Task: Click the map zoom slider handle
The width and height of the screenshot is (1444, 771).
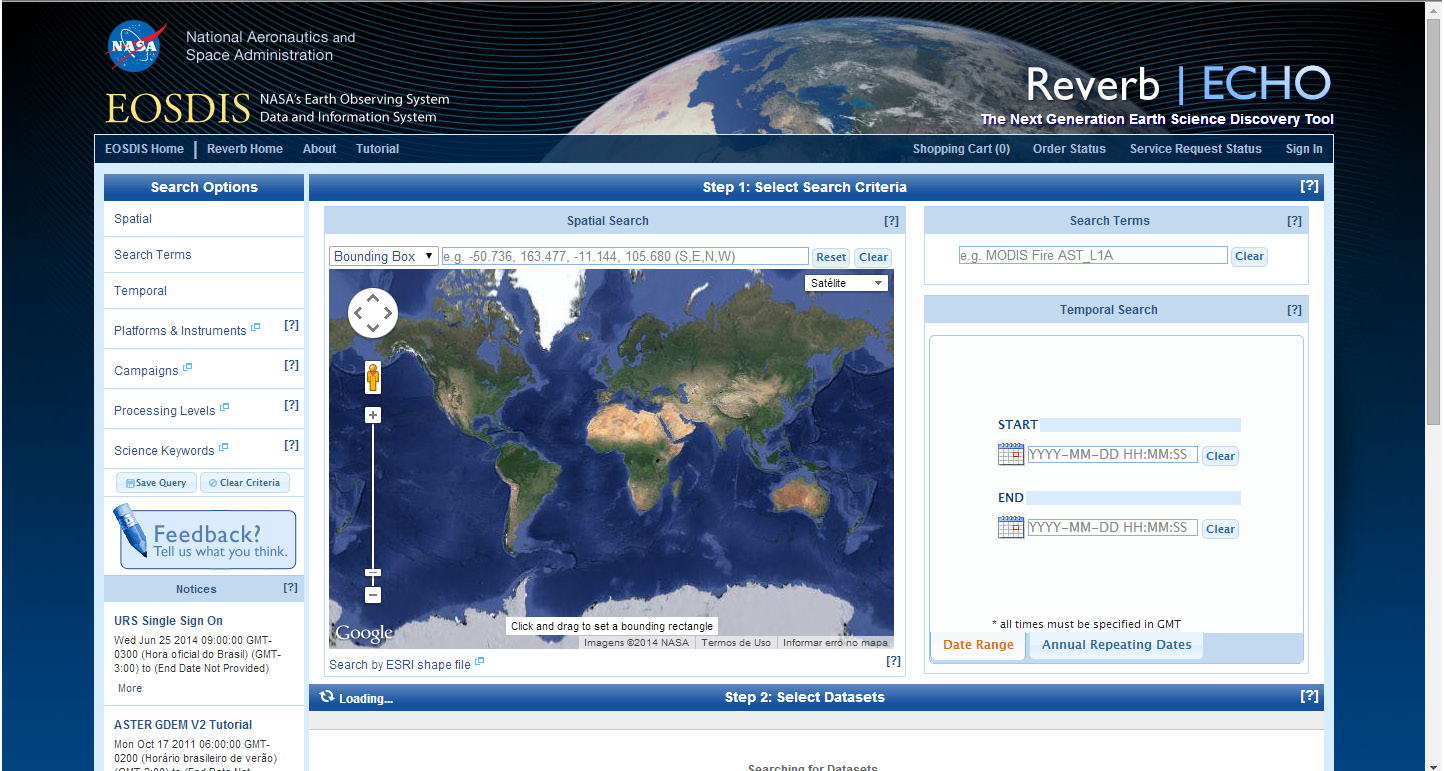Action: [373, 573]
